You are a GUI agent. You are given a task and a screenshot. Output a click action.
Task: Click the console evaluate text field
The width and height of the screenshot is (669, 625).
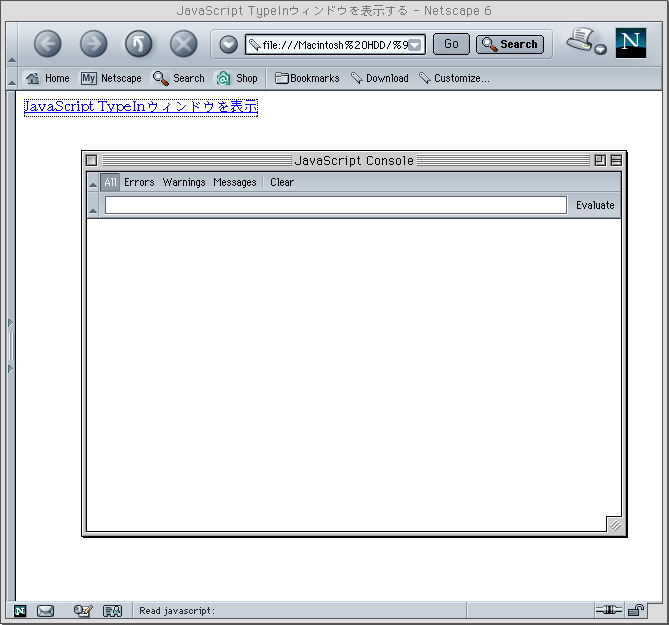point(336,205)
